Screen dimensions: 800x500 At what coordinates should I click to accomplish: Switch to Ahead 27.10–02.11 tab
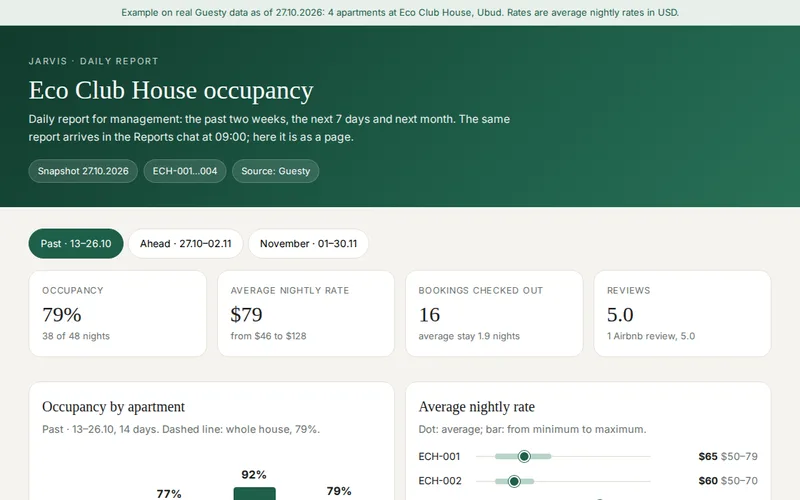point(186,243)
